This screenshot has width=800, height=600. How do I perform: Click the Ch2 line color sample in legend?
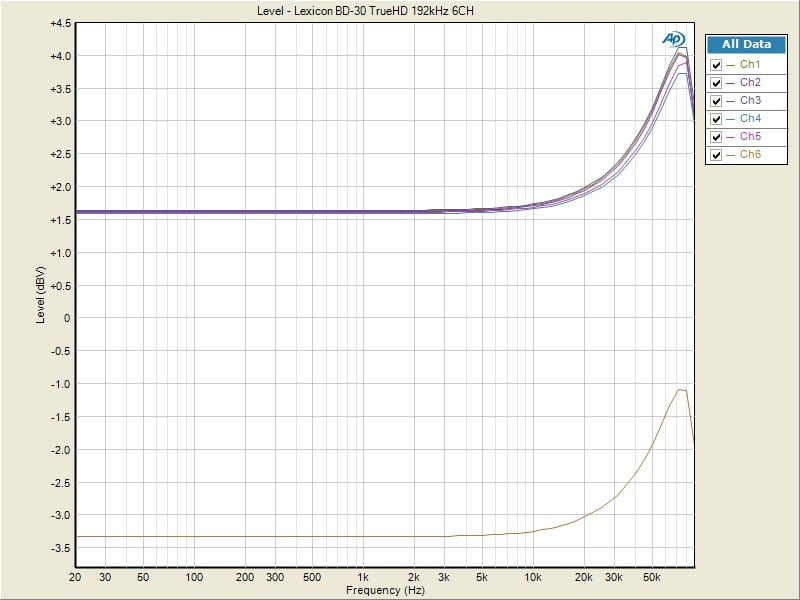click(x=731, y=83)
